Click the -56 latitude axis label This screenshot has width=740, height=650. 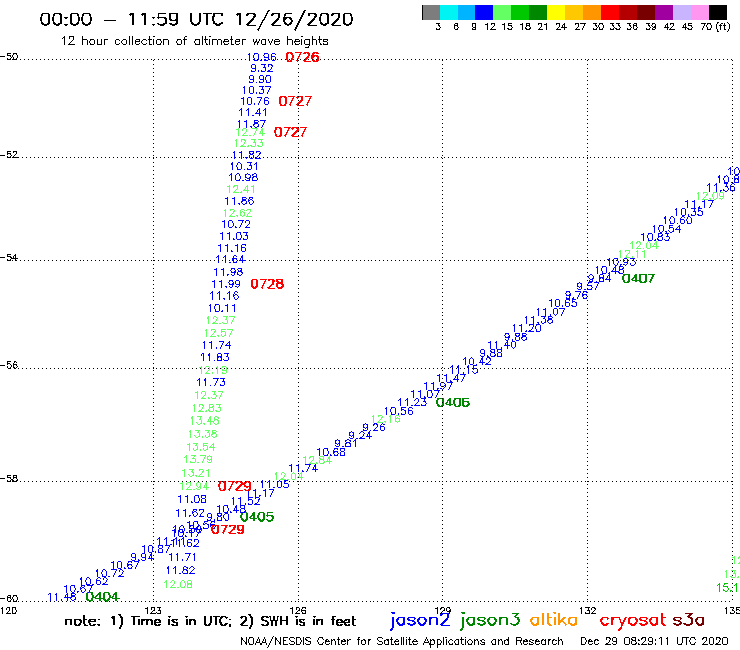tap(9, 365)
